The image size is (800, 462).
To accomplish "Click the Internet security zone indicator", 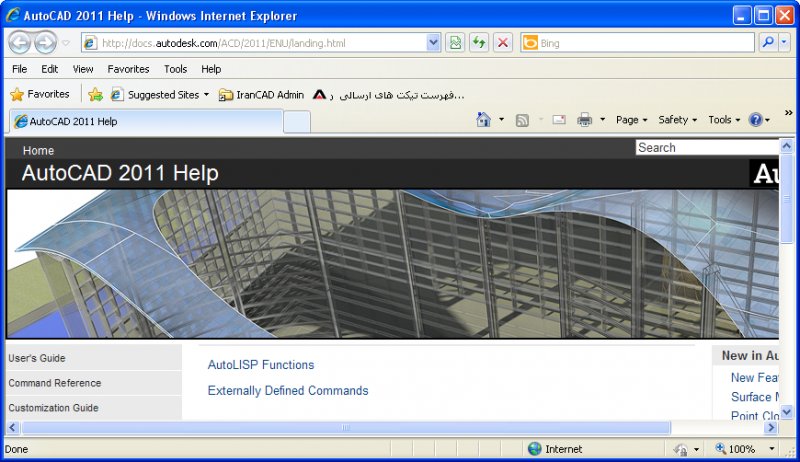I will click(x=555, y=449).
